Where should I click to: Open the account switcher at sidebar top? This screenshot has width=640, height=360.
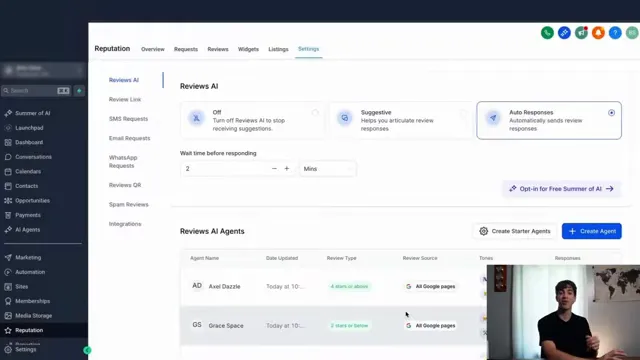coord(43,71)
